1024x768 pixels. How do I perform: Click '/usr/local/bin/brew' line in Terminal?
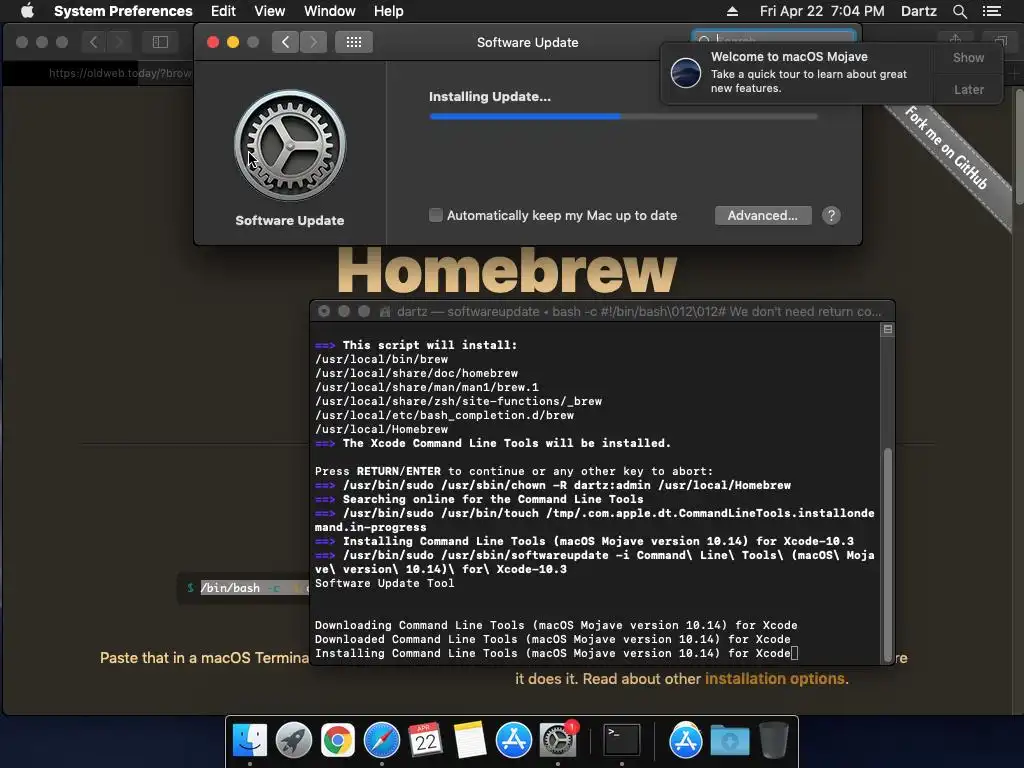pos(381,359)
